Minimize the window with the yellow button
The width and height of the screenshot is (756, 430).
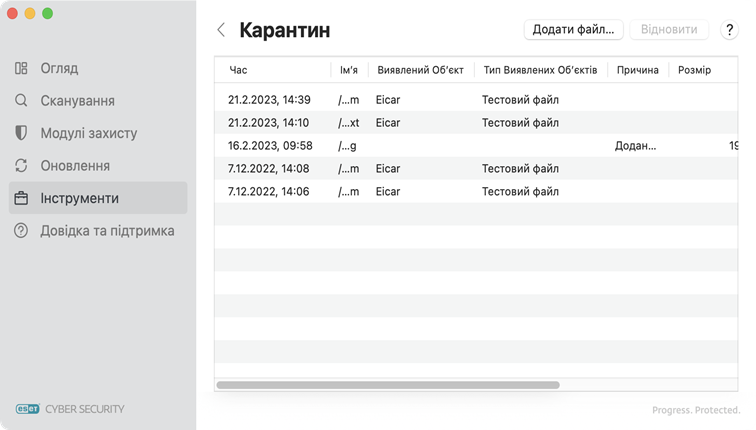click(30, 13)
